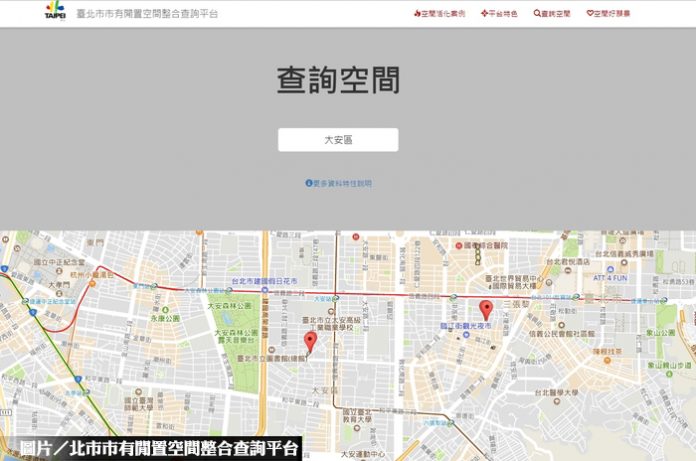This screenshot has height=461, width=696.
Task: Click the ATT 4 FUN map label
Action: coord(610,278)
